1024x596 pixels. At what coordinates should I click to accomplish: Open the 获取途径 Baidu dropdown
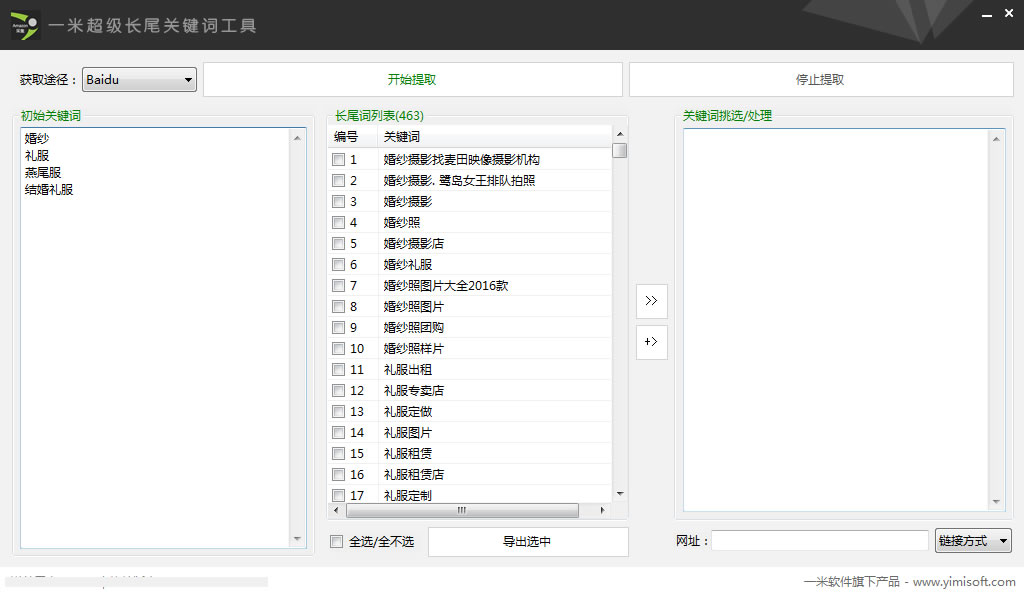coord(139,80)
